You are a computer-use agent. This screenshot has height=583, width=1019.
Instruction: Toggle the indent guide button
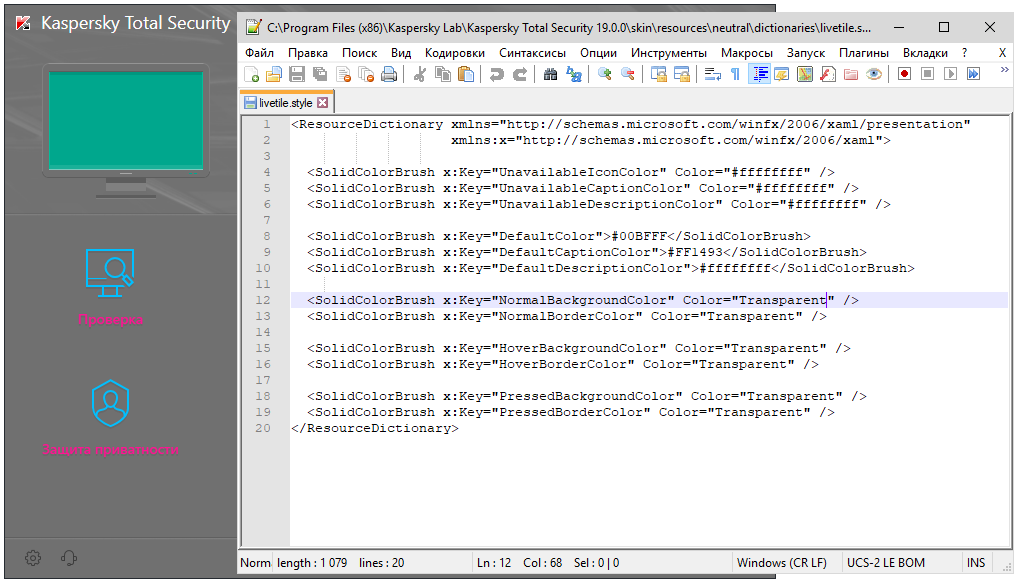(x=759, y=74)
